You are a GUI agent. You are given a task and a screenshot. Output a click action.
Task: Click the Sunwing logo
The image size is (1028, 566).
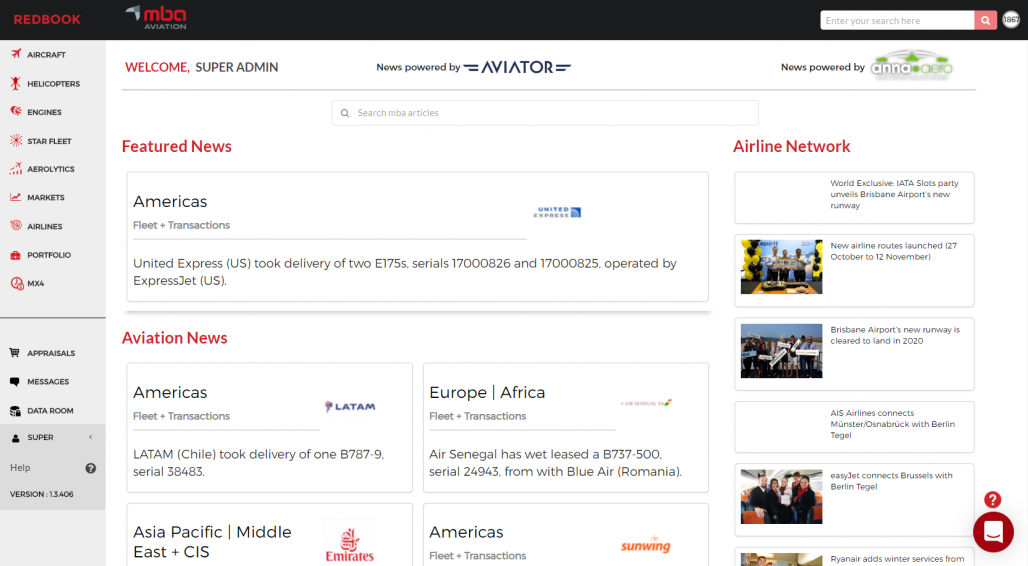point(646,544)
